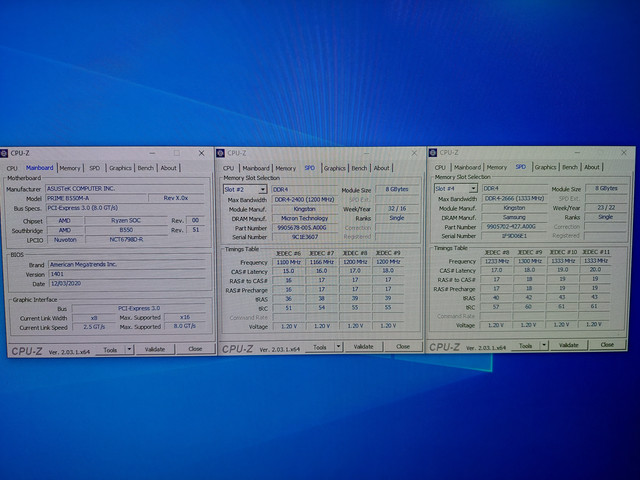Open the Slot #2 memory slot dropdown
The image size is (640, 480).
263,188
